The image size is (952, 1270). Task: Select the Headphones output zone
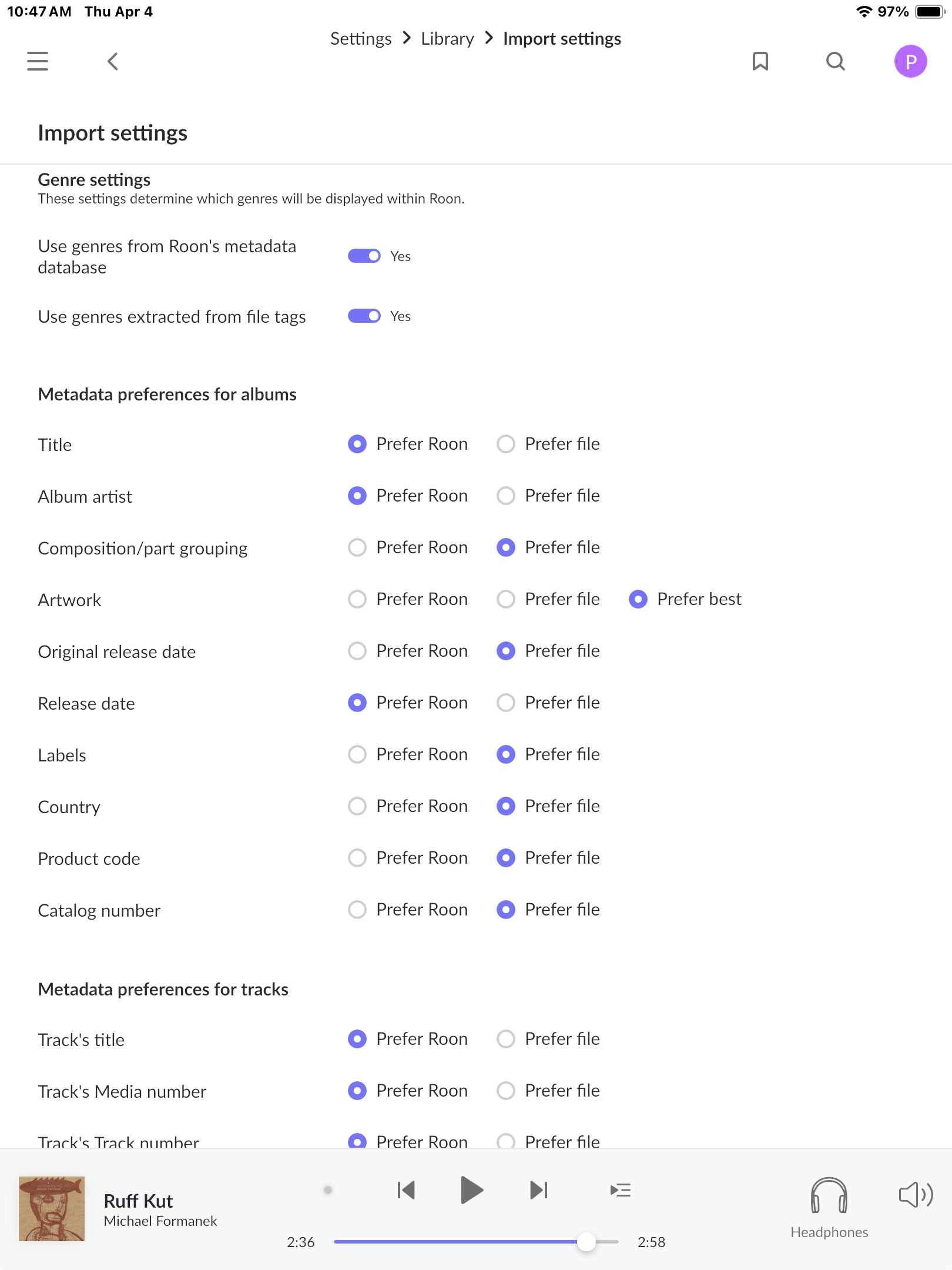tap(829, 1208)
